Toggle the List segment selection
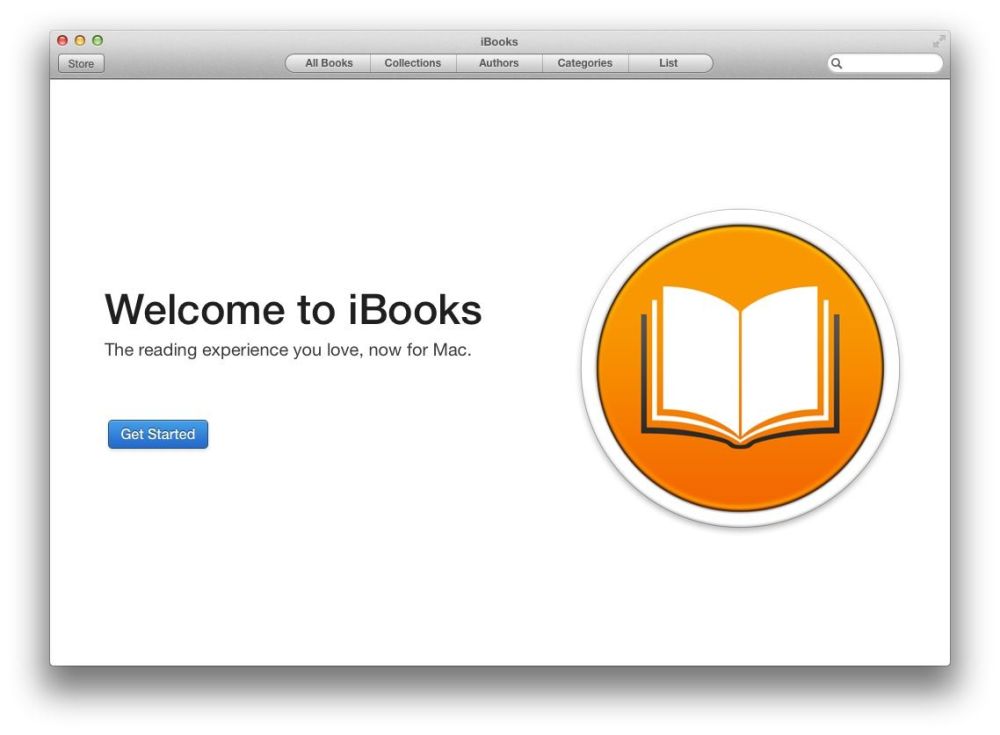This screenshot has width=1000, height=735. 669,63
